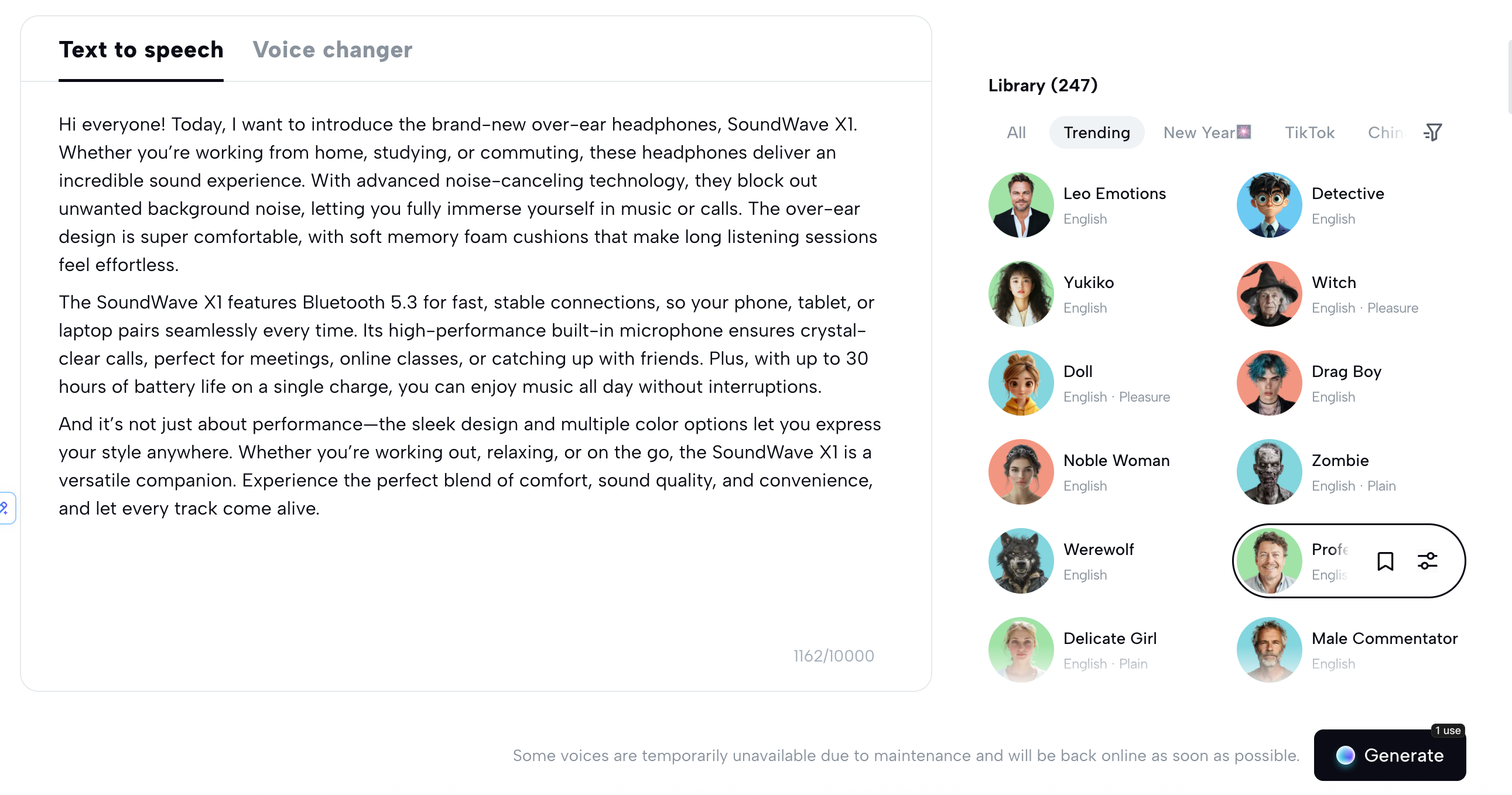Viewport: 1512px width, 795px height.
Task: Select the Delicate Girl voice
Action: [x=1021, y=649]
